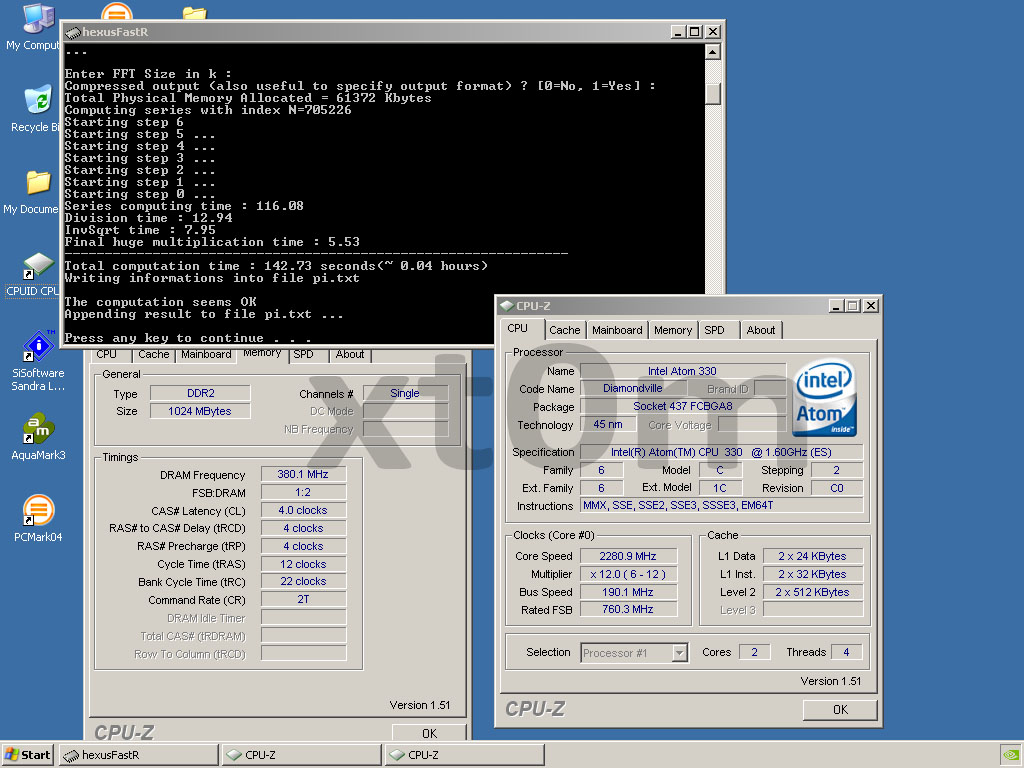
Task: Launch SiSoftware Sandra desktop shortcut
Action: coord(38,360)
